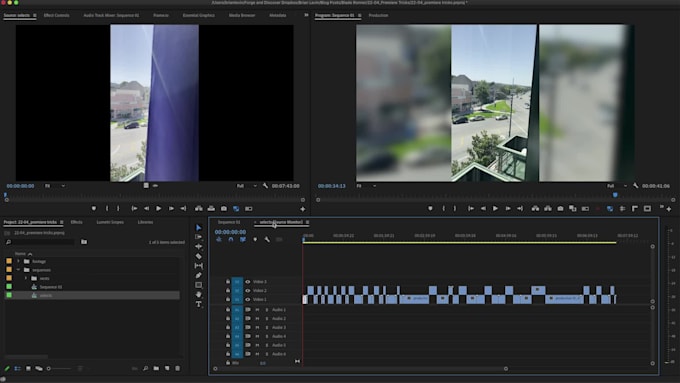Open Source monitor wrench settings
Screen dimensions: 680x383
(265, 186)
